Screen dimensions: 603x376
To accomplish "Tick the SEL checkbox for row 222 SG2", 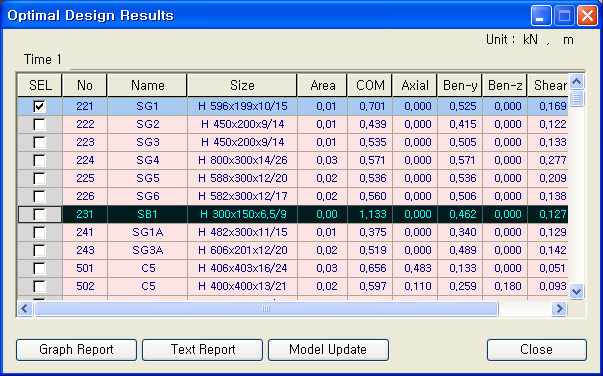I will pos(39,125).
